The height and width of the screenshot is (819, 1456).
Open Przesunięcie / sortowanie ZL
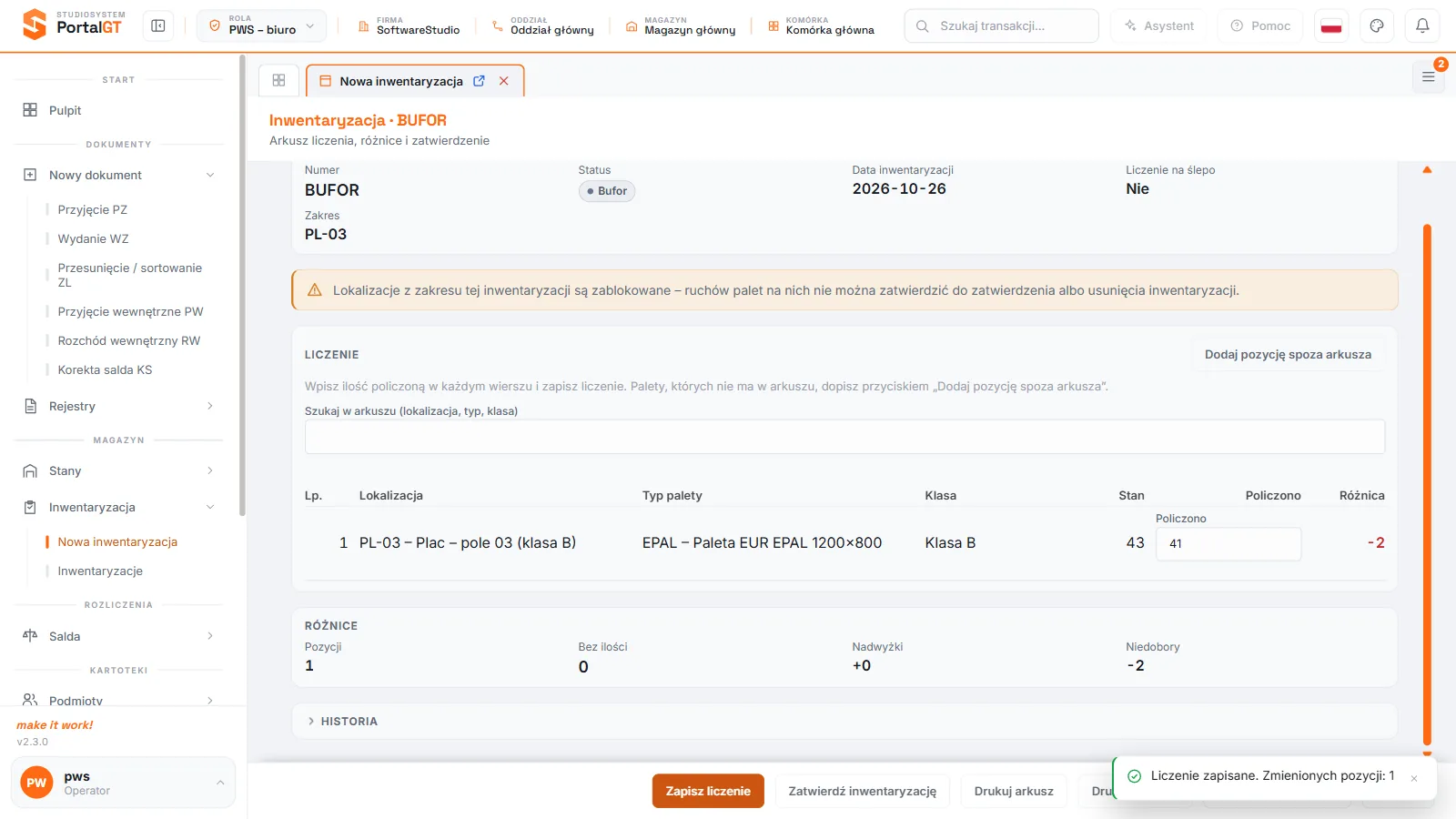[x=130, y=275]
